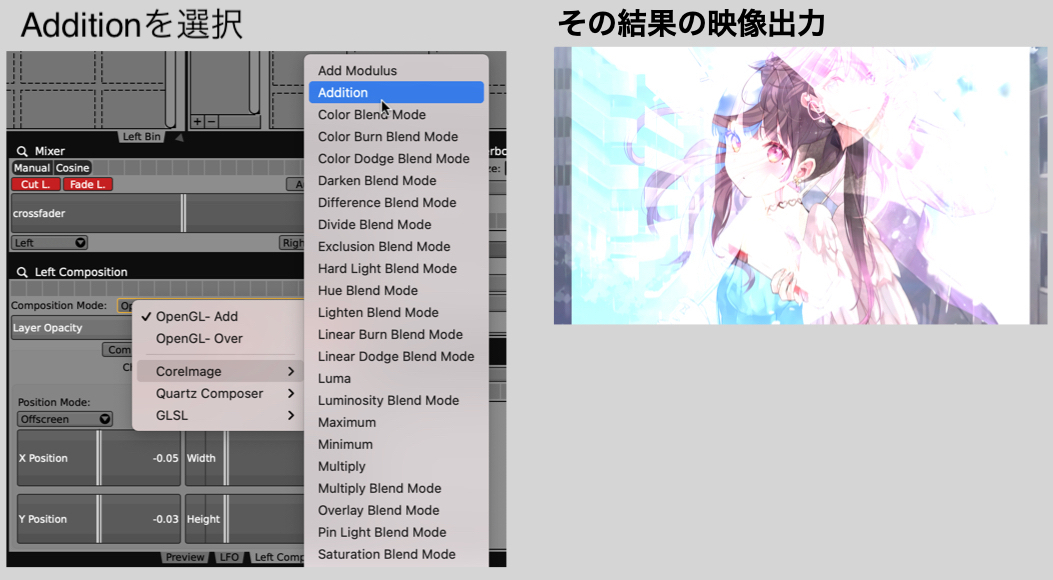The height and width of the screenshot is (580, 1053).
Task: Open the Left channel dropdown
Action: (x=49, y=243)
